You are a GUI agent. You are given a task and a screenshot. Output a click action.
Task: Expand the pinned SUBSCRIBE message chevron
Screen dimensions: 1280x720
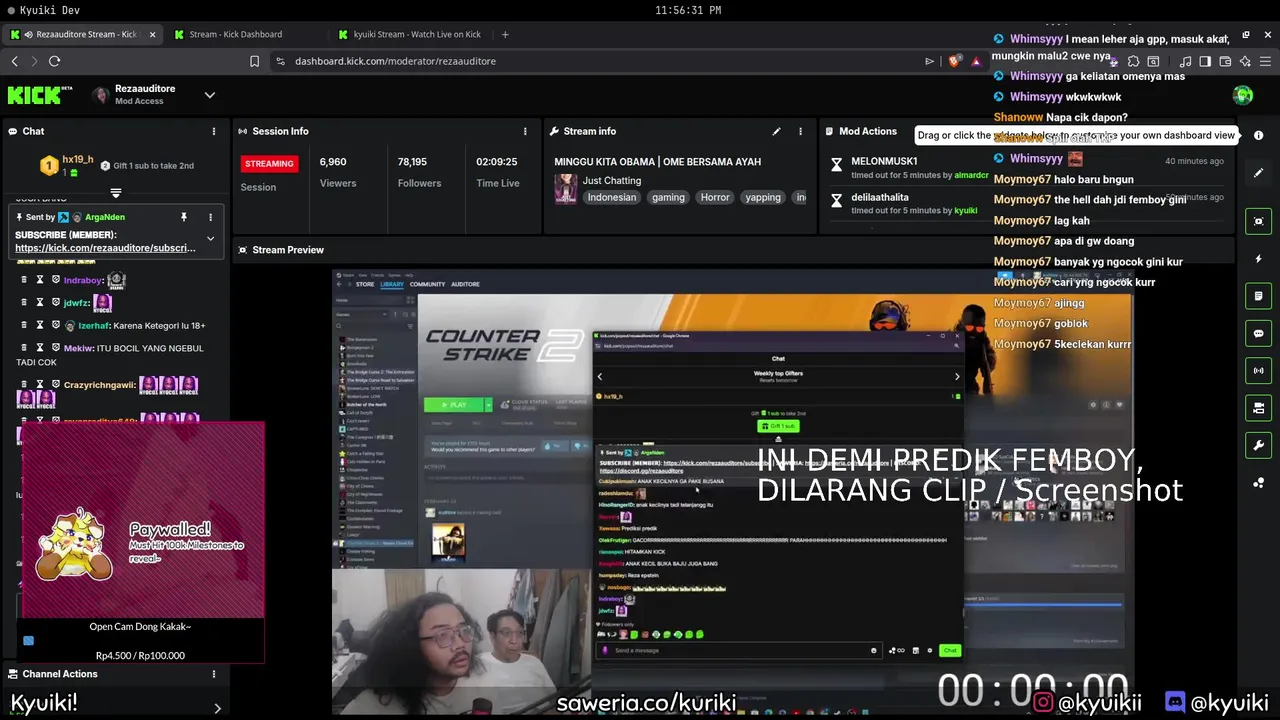coord(210,239)
